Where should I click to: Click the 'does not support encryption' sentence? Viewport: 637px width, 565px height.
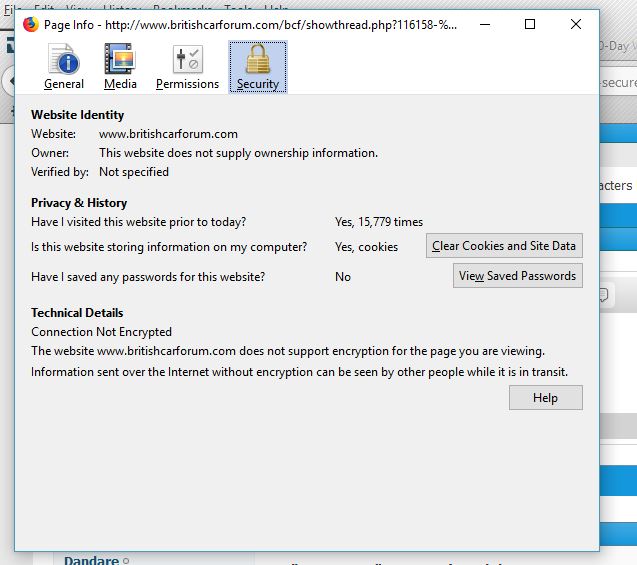pos(288,351)
